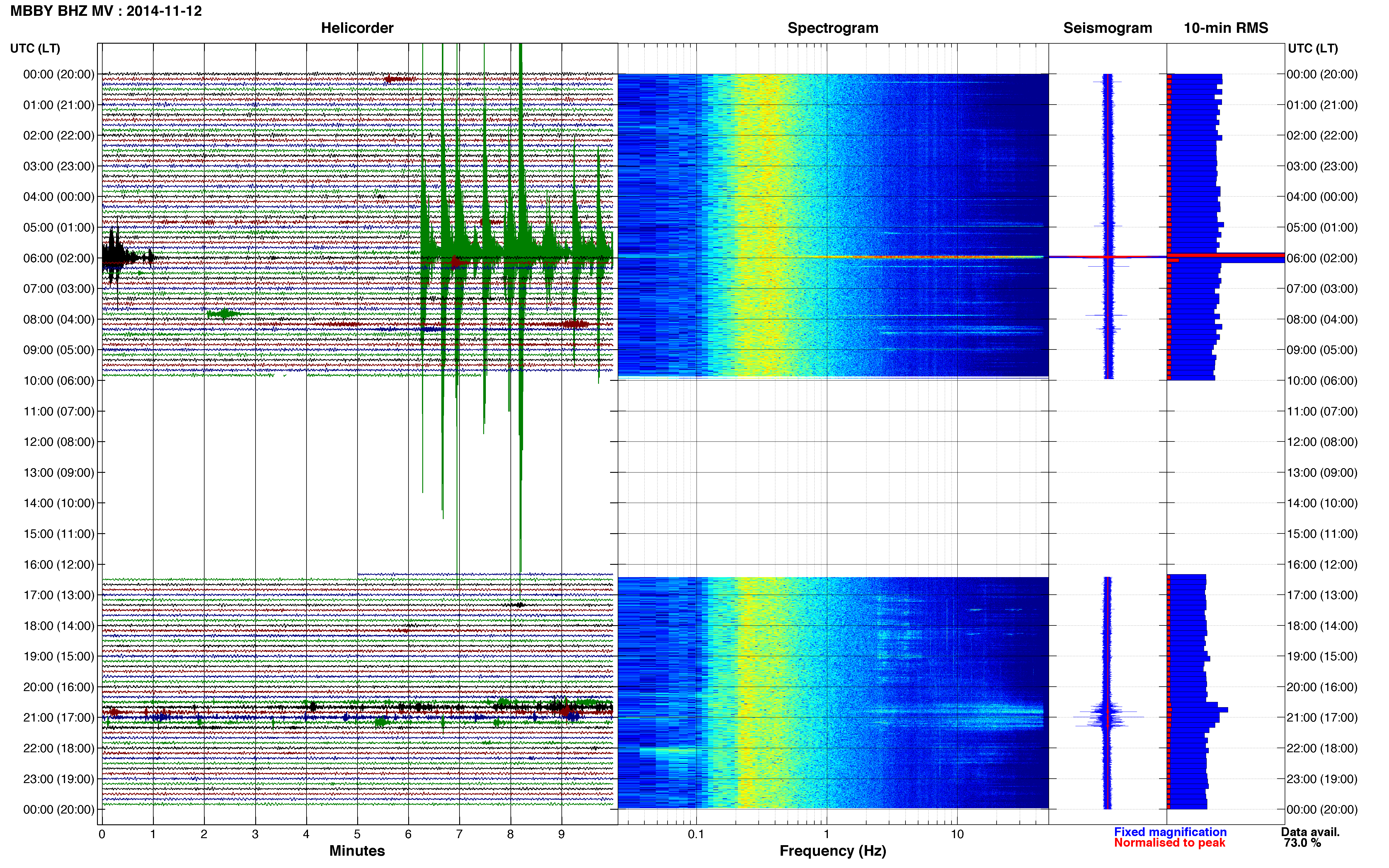Click the seismogram burst near 21:00
The height and width of the screenshot is (868, 1389).
coord(1108,717)
